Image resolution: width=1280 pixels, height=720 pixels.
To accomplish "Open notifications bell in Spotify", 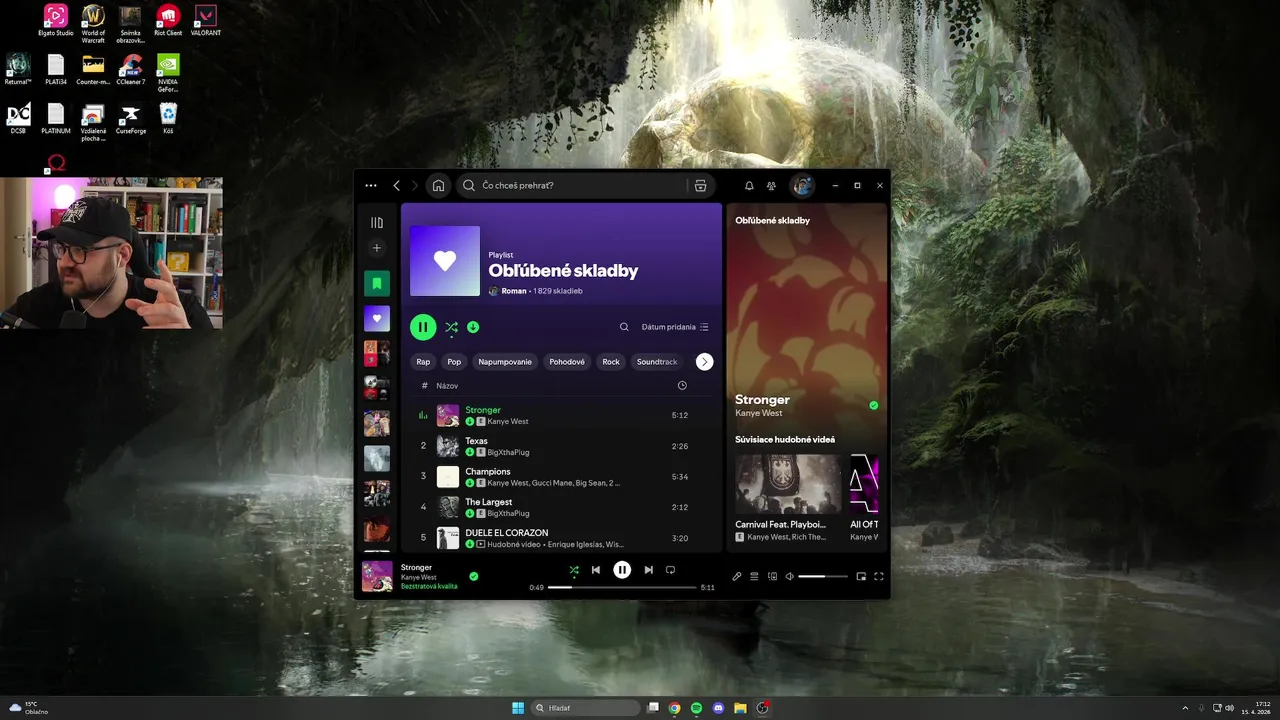I will pyautogui.click(x=749, y=185).
